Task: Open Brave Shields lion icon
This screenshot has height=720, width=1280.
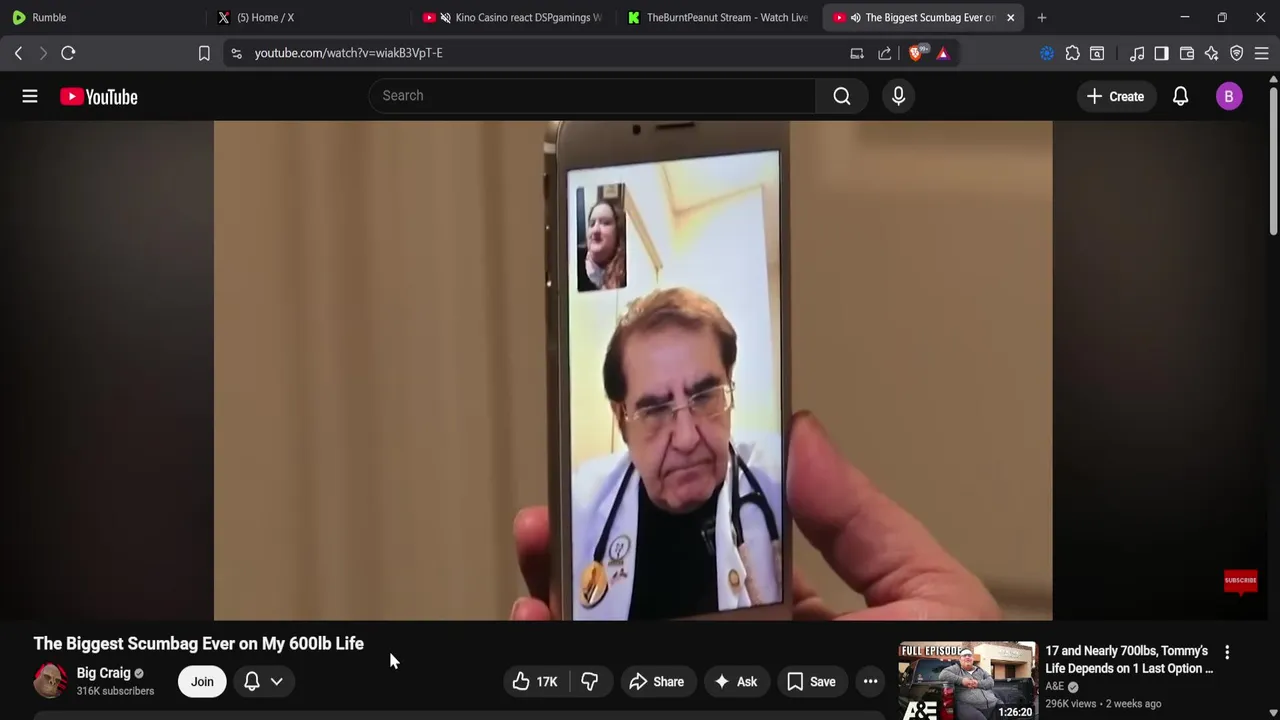Action: pos(916,53)
